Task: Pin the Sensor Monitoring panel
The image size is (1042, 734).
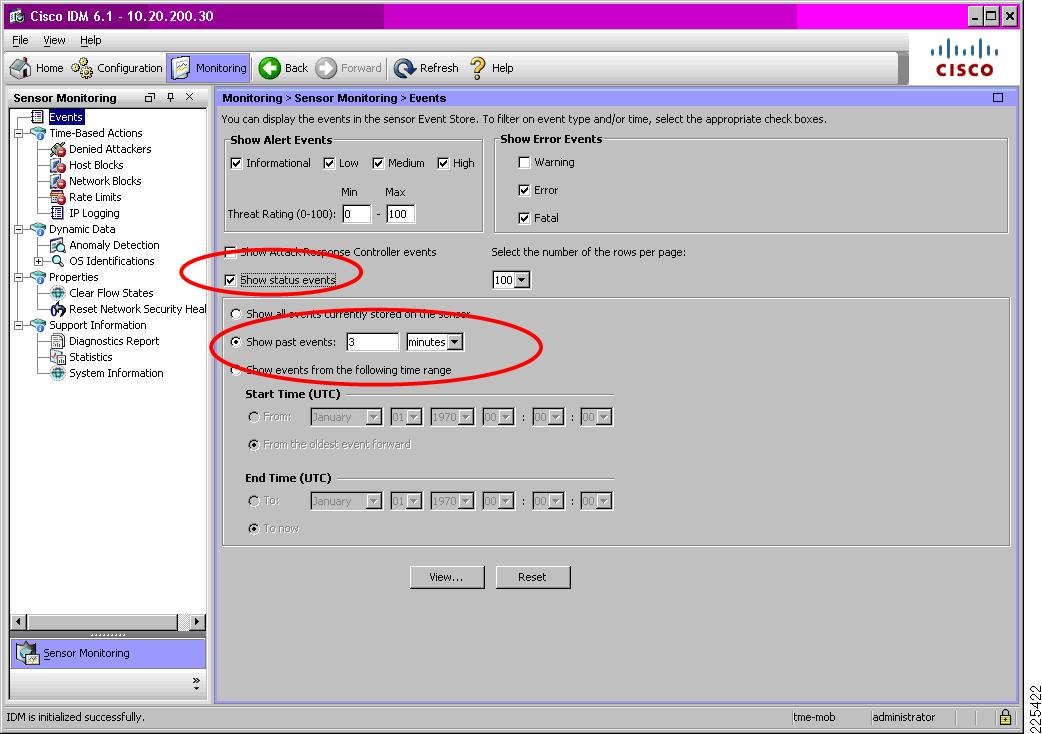Action: (x=170, y=98)
